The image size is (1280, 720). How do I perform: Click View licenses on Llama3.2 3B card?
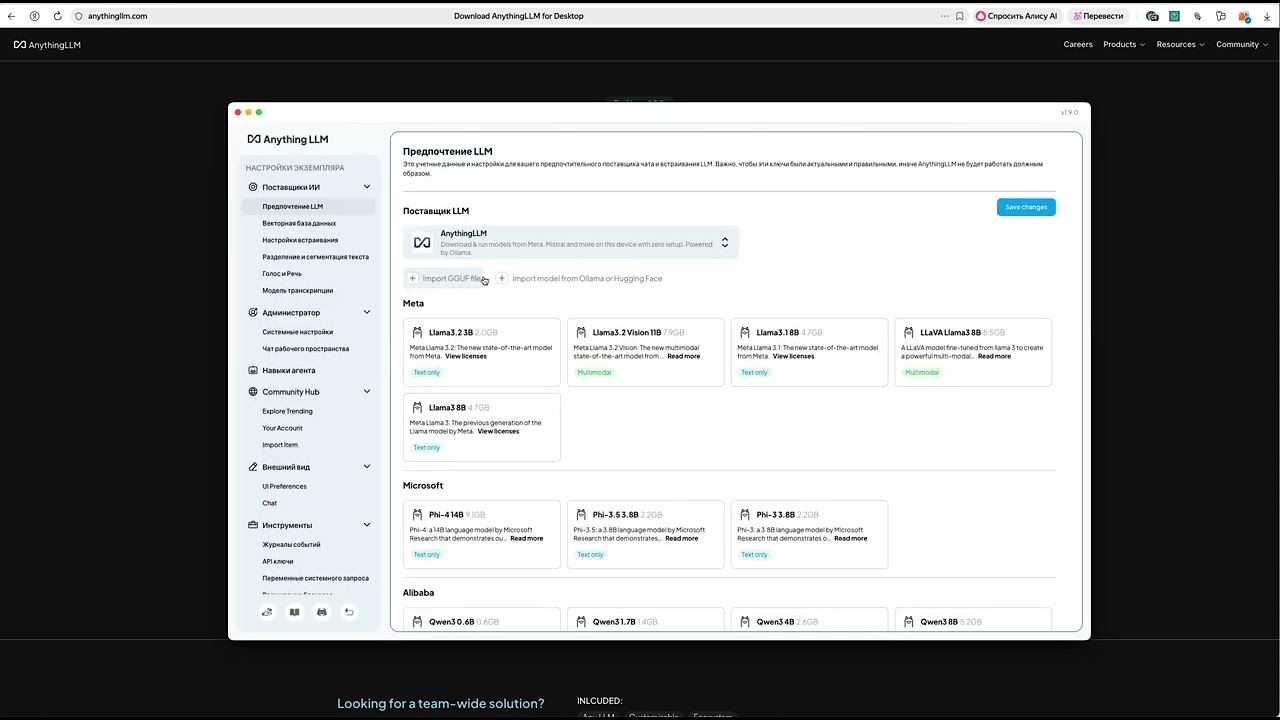point(466,356)
